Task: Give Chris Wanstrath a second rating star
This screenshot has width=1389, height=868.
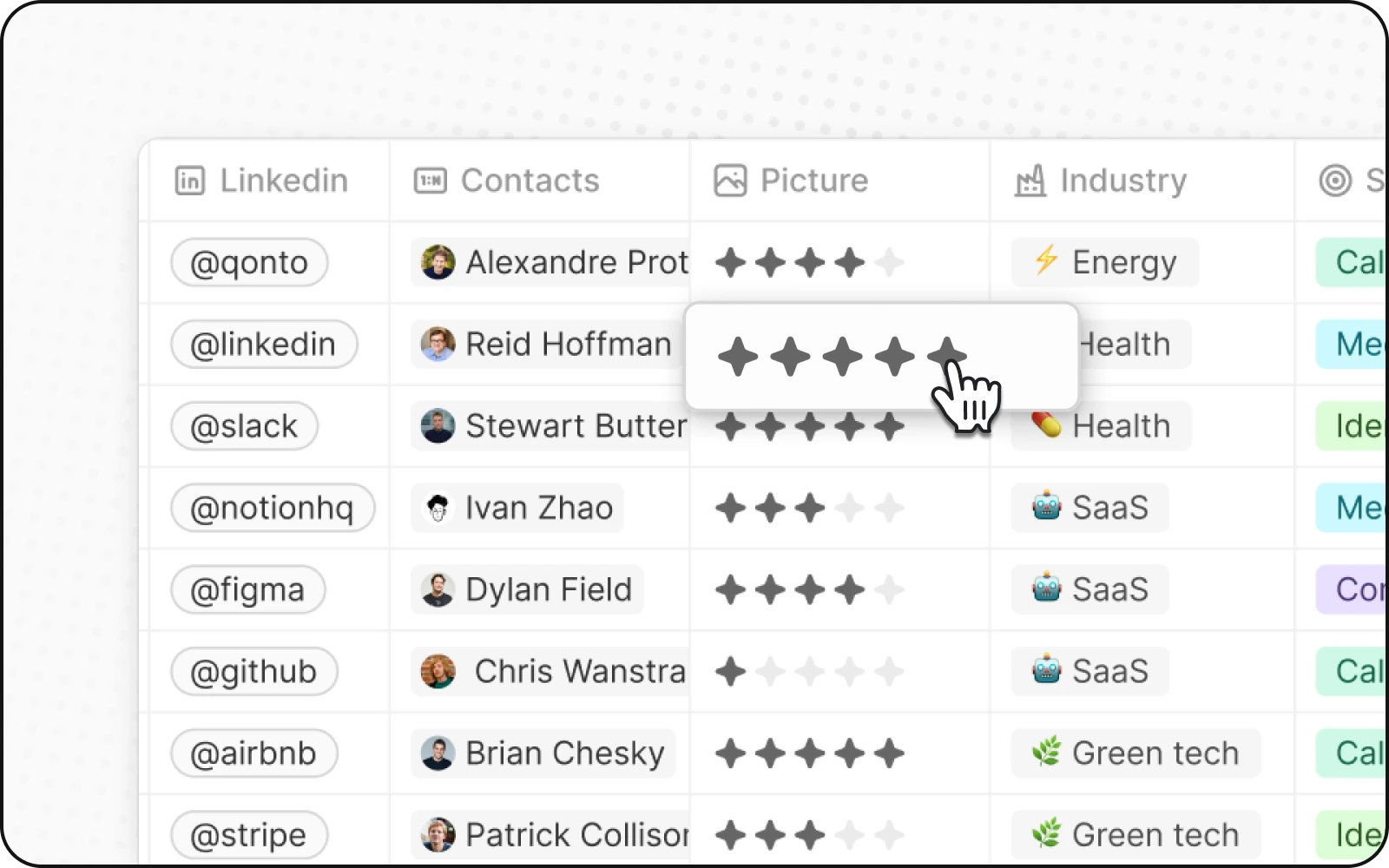Action: 769,671
